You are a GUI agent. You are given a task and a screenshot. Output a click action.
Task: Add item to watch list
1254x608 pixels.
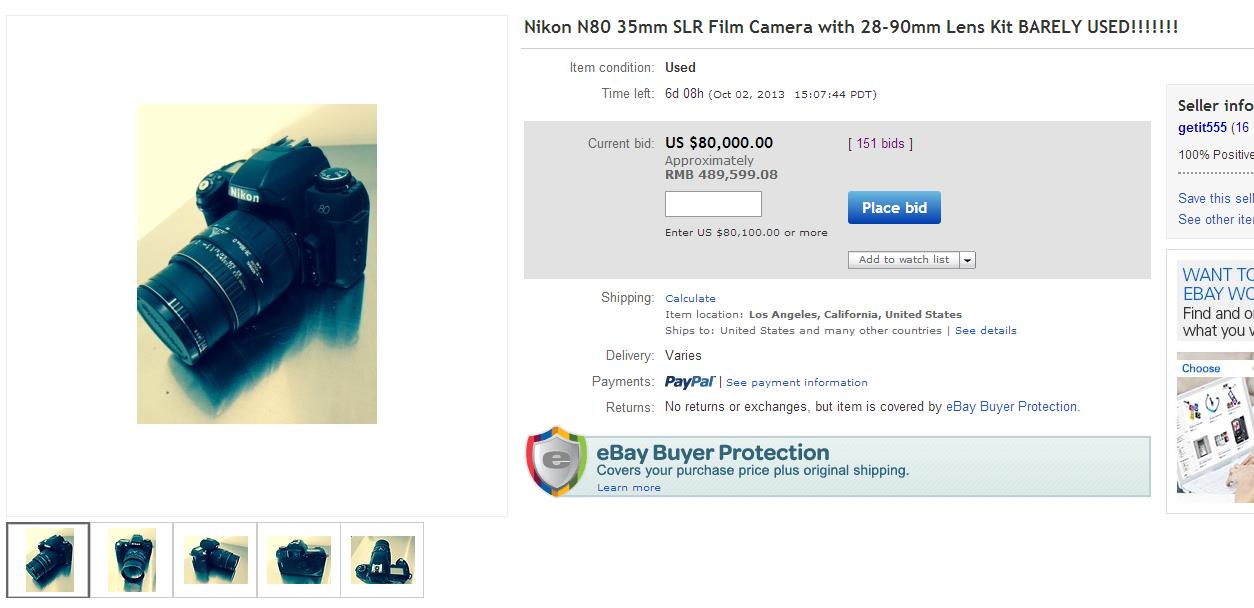tap(904, 260)
